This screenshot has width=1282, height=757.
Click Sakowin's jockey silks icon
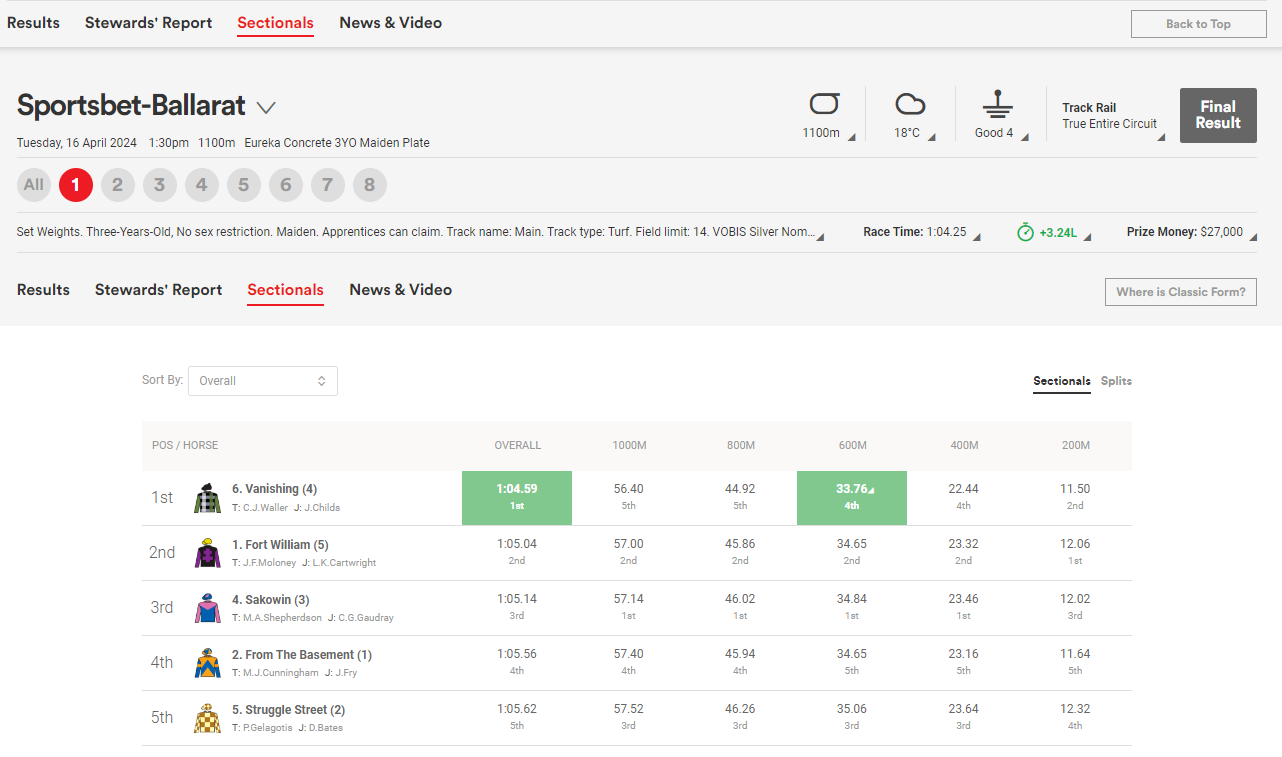click(x=208, y=608)
